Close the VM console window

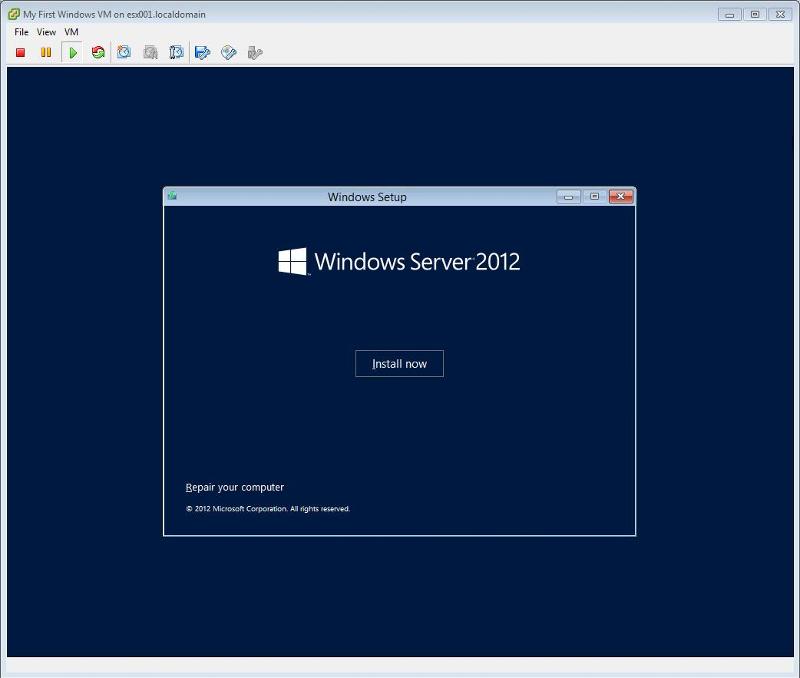(781, 14)
